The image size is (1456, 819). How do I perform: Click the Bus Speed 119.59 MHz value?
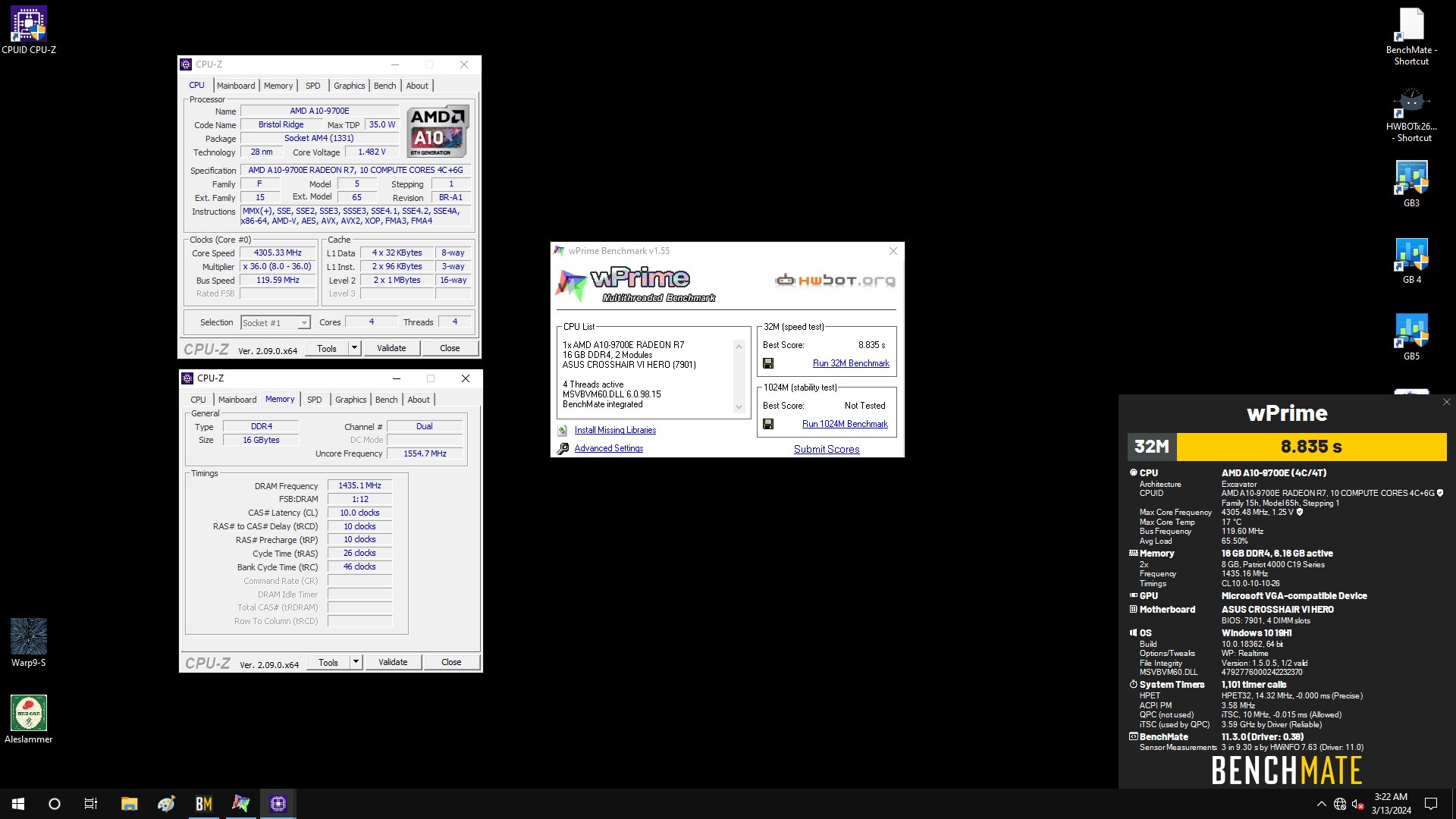click(x=278, y=281)
